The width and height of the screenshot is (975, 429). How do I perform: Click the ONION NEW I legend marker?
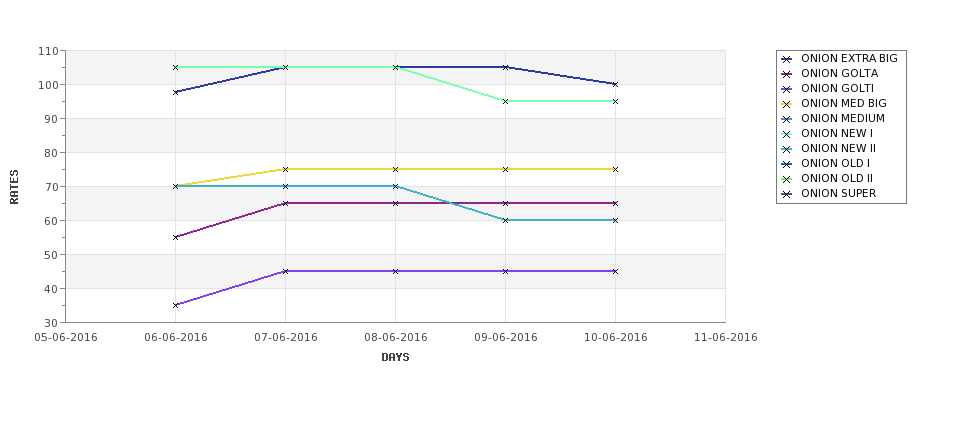[x=787, y=134]
